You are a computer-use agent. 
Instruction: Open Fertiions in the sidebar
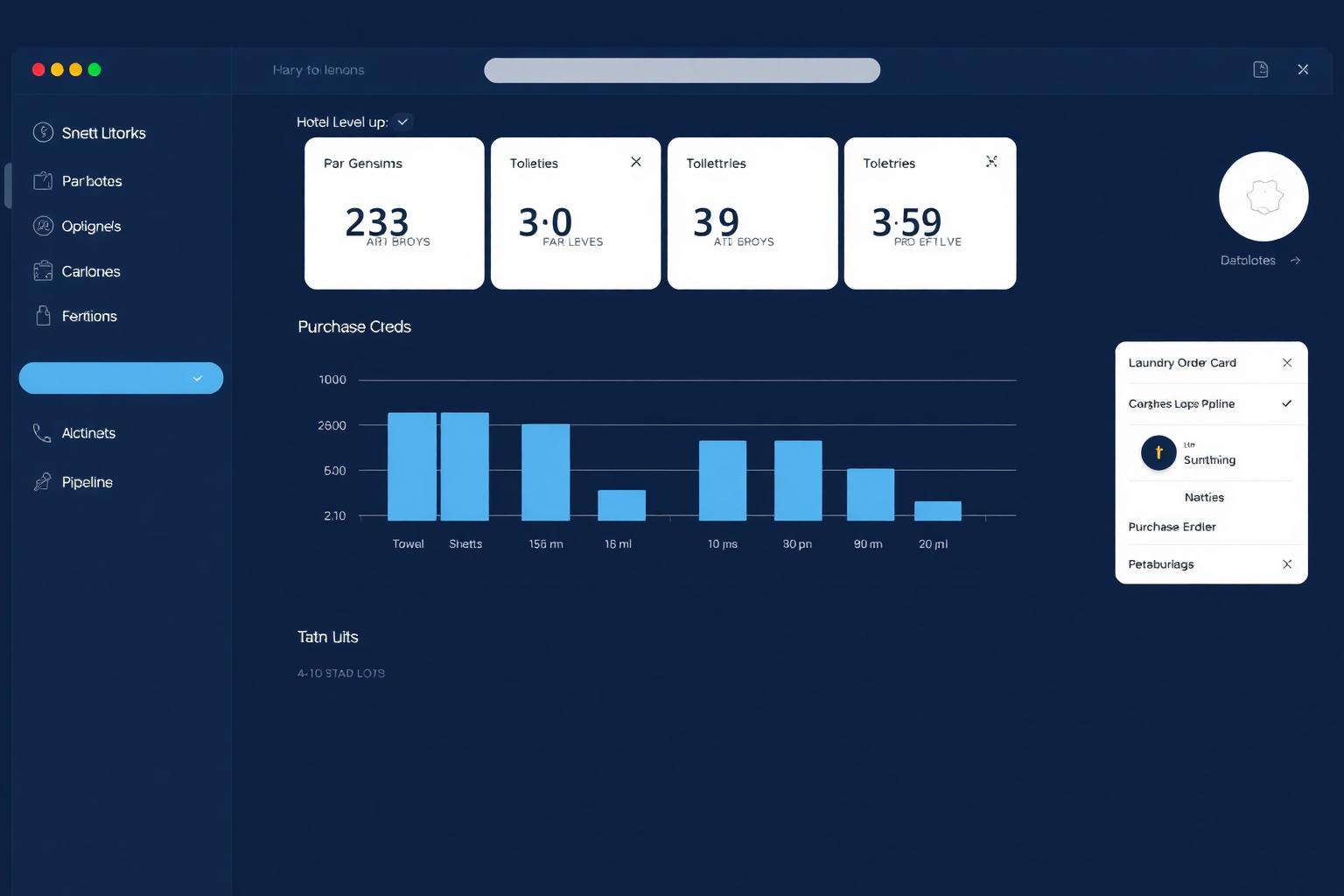[x=89, y=316]
